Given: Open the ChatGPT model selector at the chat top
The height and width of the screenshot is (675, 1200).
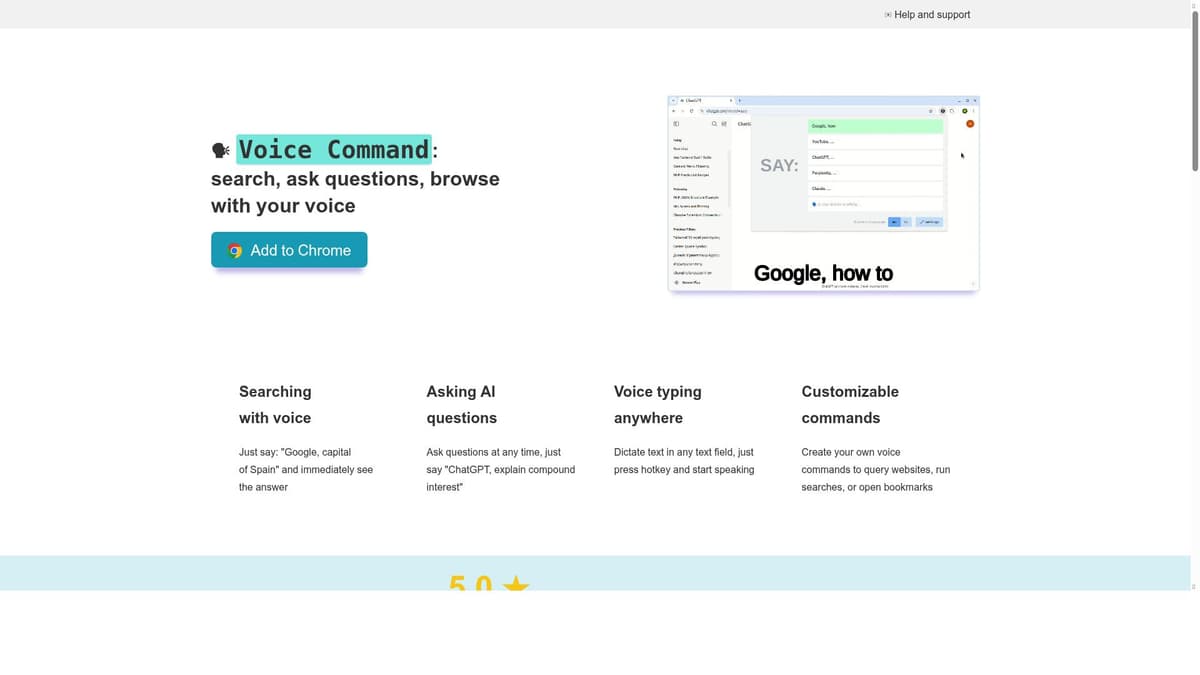Looking at the screenshot, I should (744, 124).
